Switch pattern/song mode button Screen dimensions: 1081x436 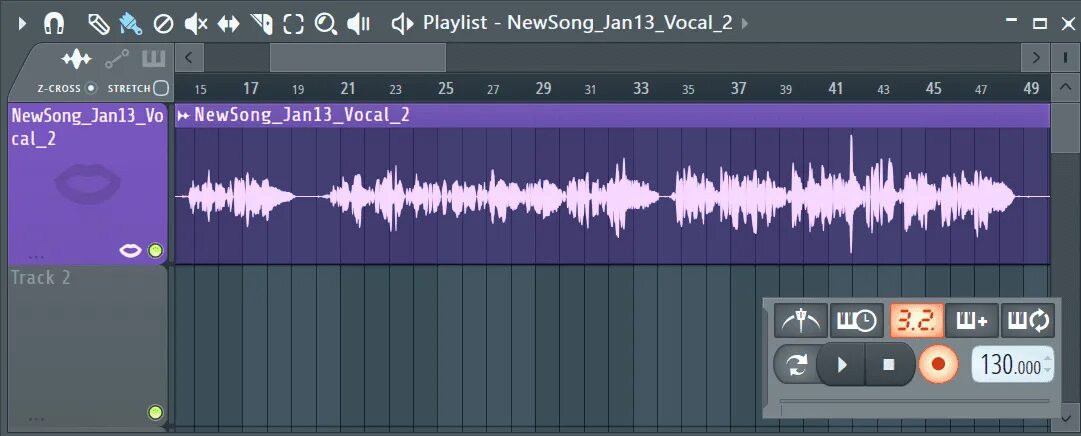click(796, 364)
